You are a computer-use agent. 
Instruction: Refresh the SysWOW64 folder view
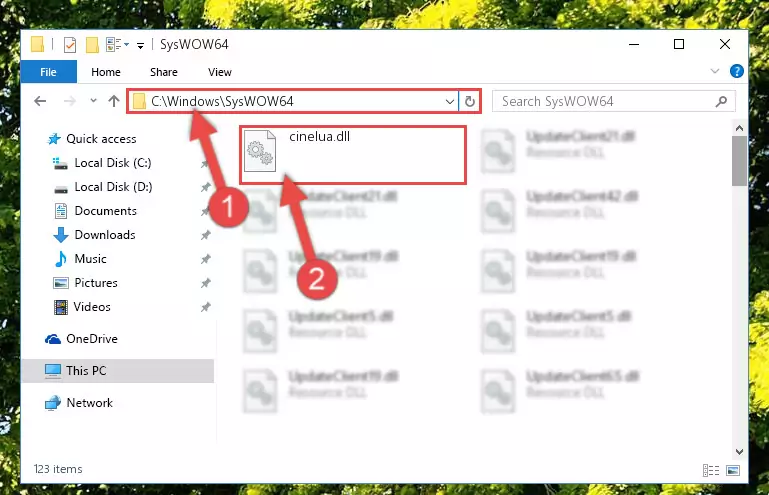pos(470,102)
